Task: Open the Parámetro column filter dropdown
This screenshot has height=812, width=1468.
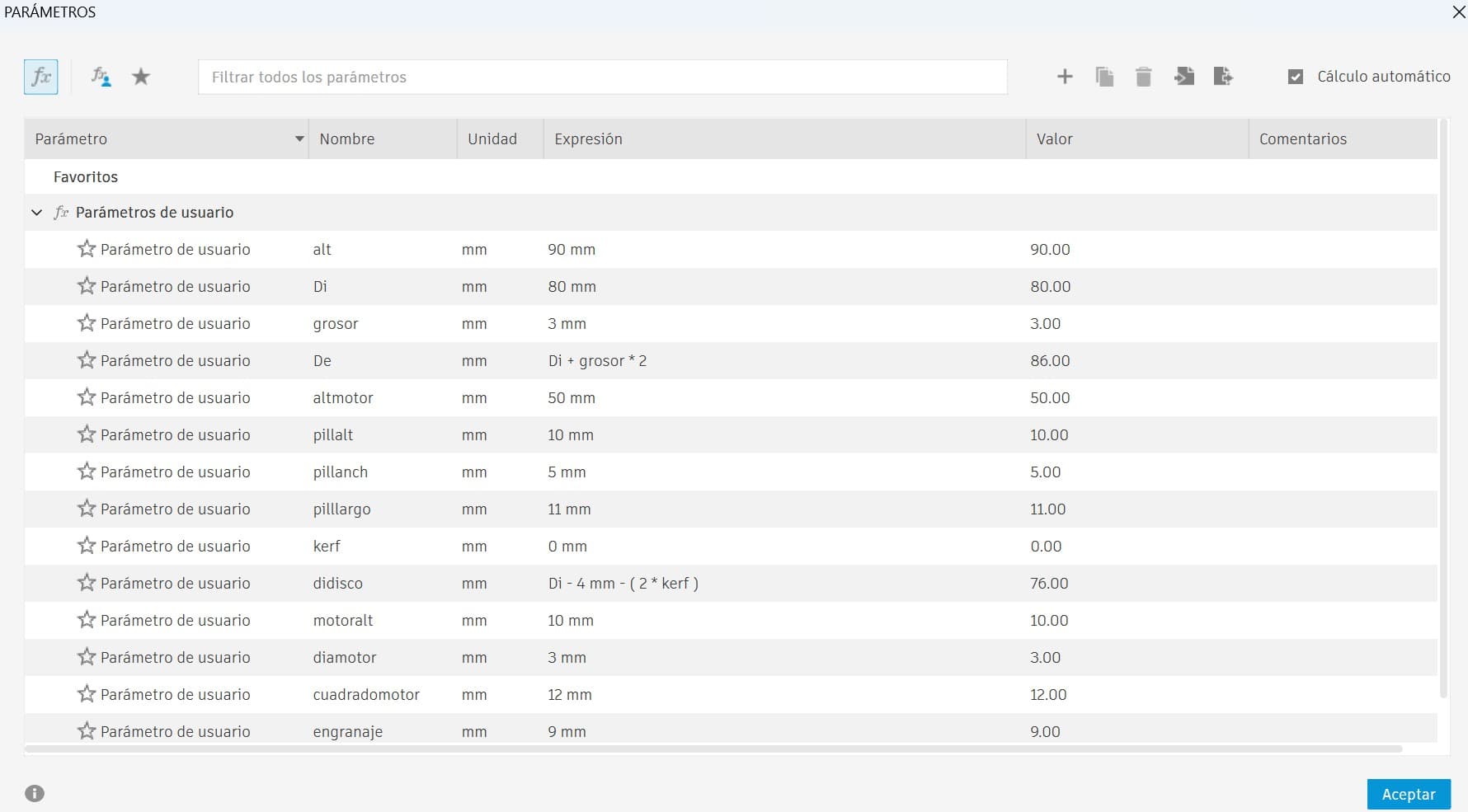Action: (x=298, y=138)
